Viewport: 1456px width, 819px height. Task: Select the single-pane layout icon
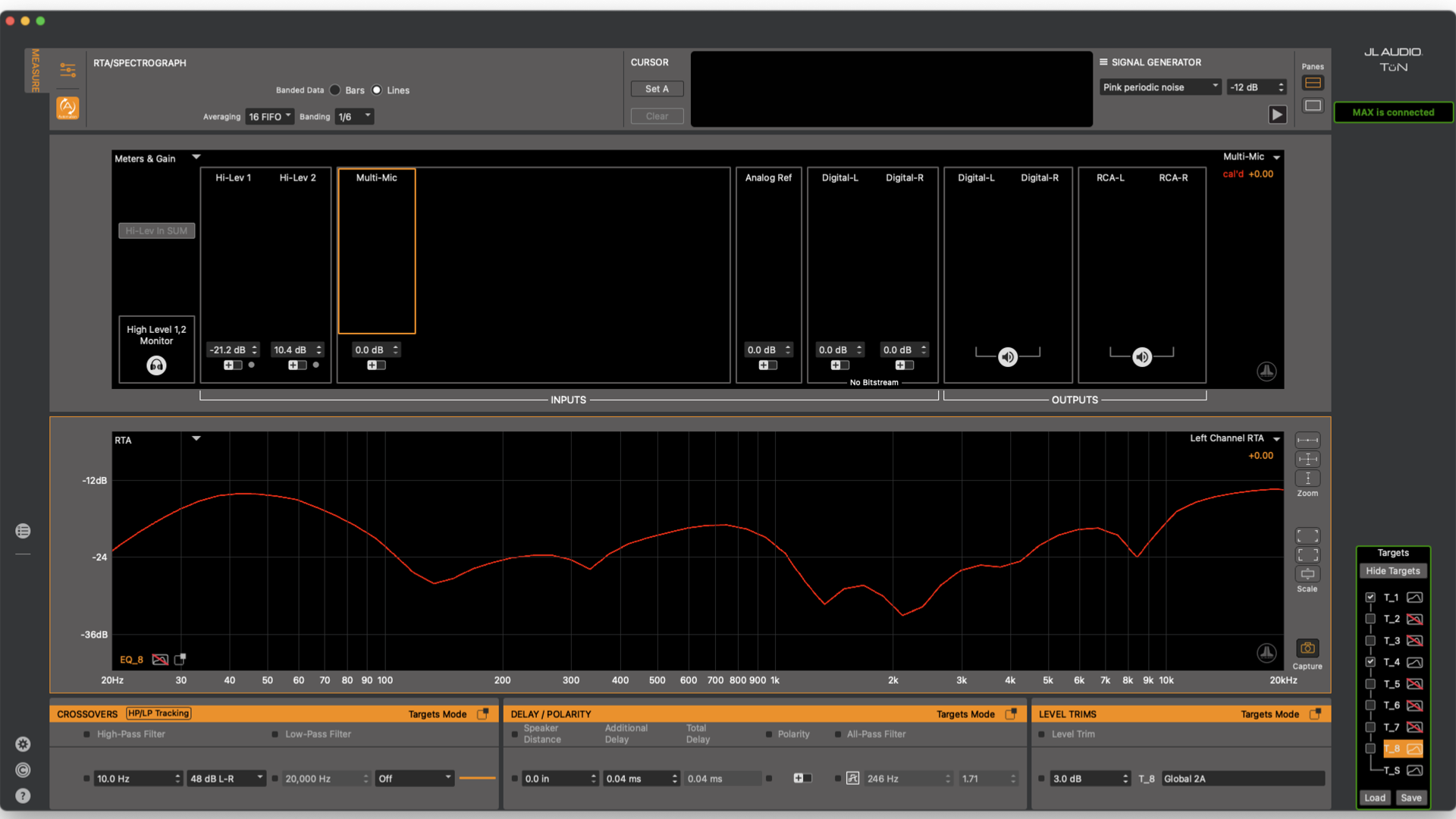1313,105
